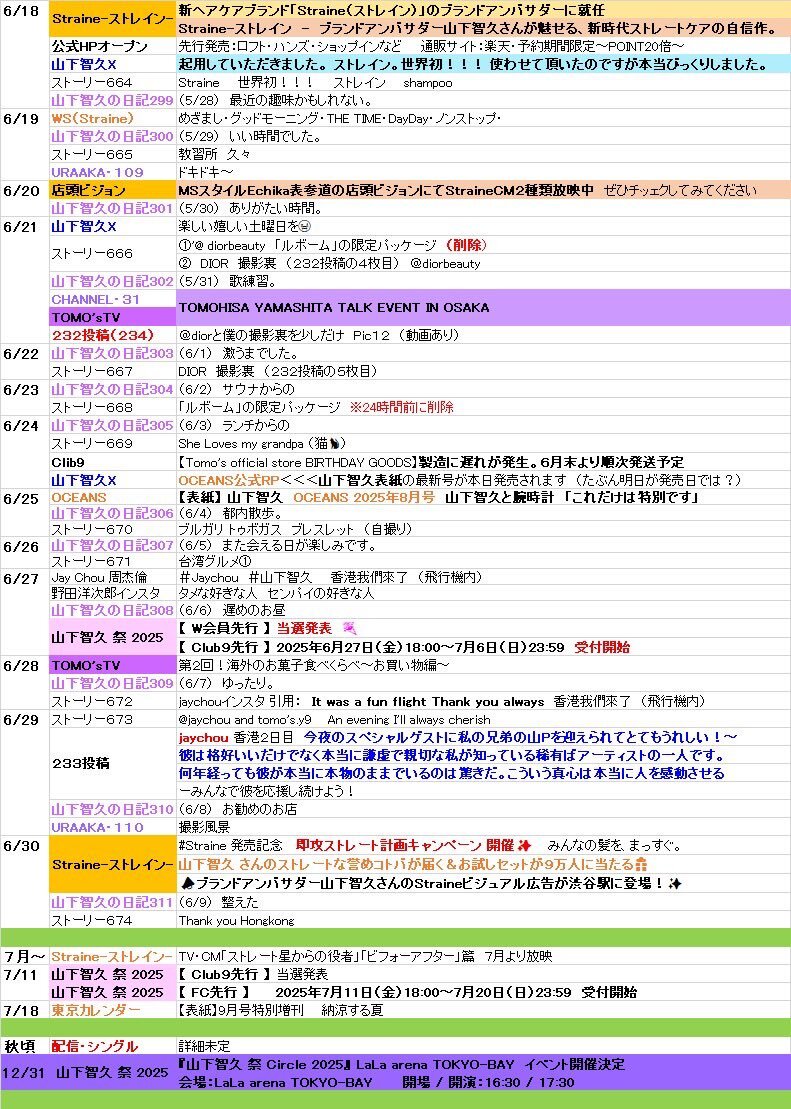Select the URAAKA・109 cell
The height and width of the screenshot is (1109, 791).
tap(112, 173)
